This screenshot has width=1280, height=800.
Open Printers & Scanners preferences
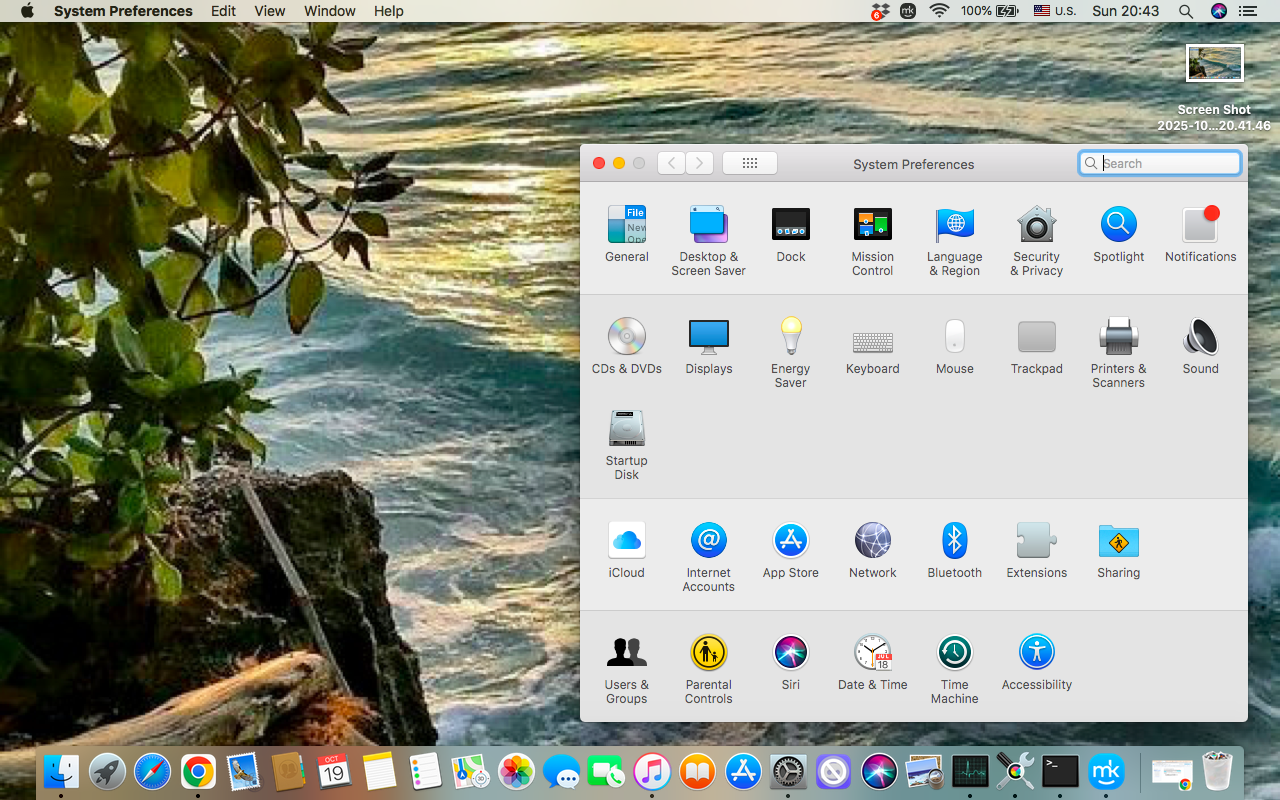pos(1118,337)
